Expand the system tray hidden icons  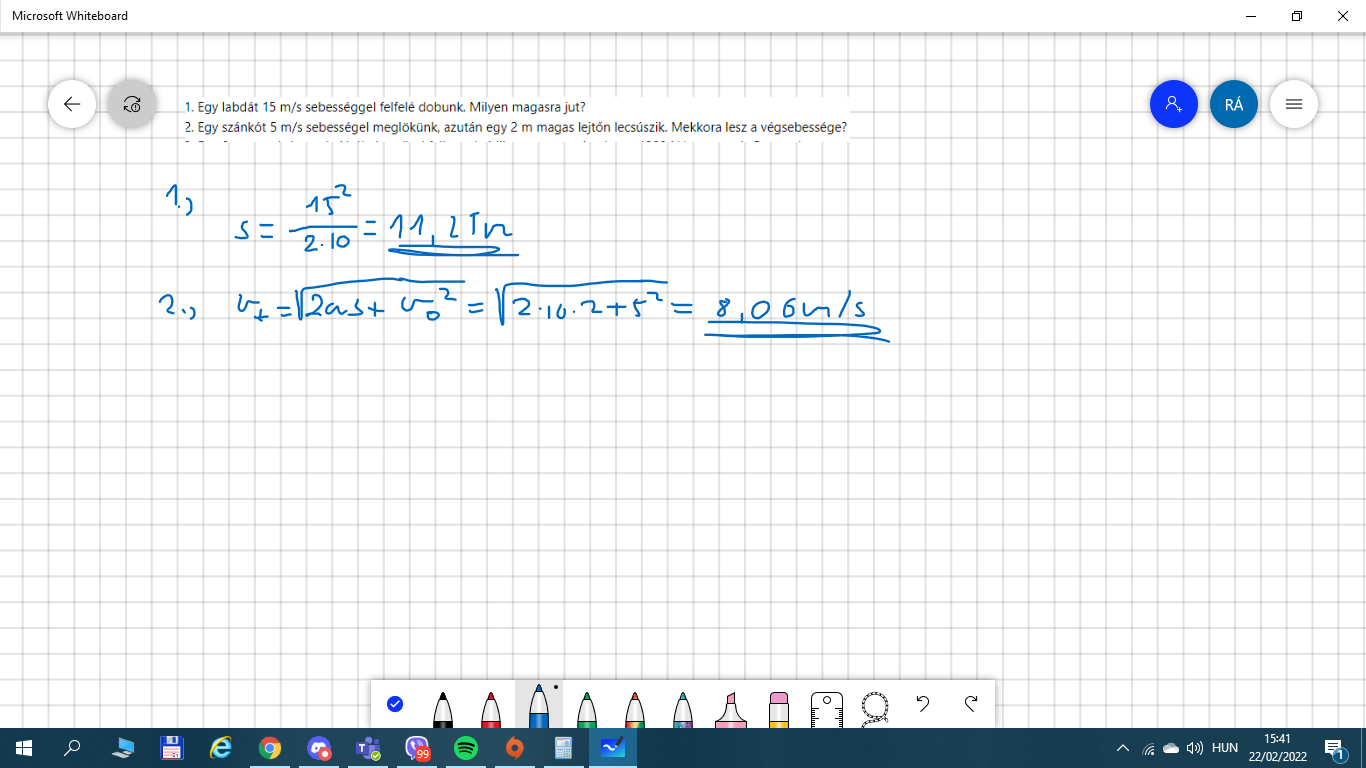(1123, 748)
